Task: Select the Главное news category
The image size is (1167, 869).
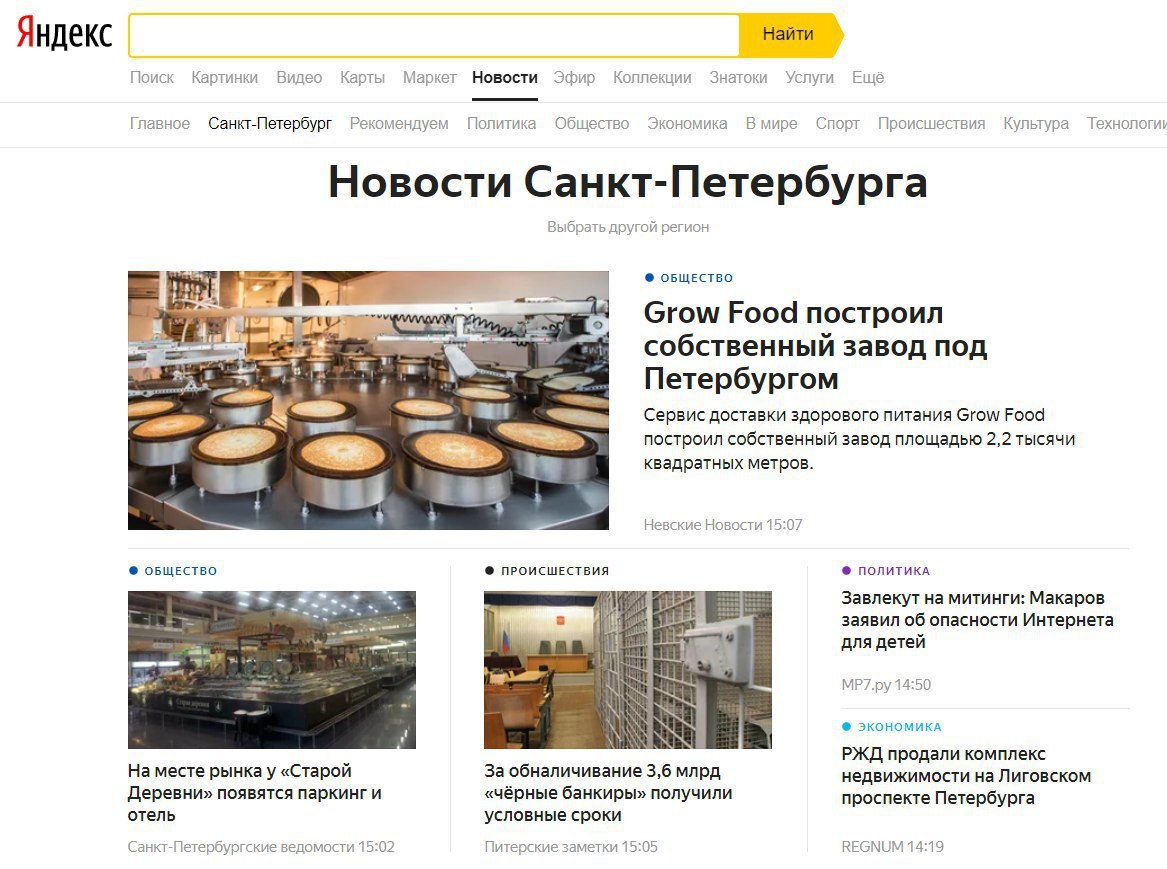Action: pos(160,124)
